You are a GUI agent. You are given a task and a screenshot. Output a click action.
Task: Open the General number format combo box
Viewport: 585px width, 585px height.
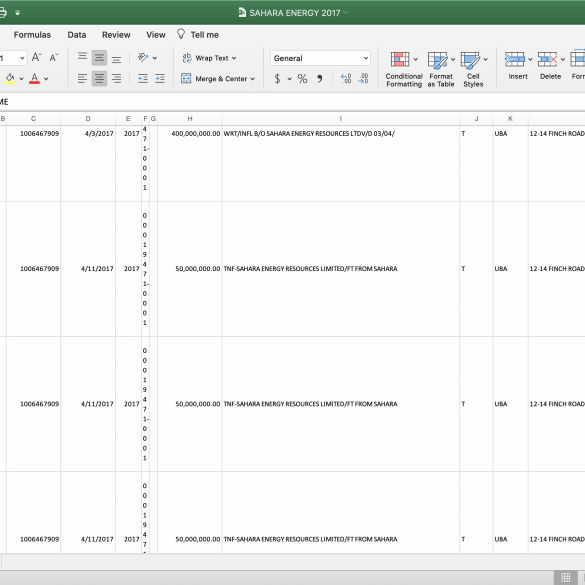click(320, 58)
